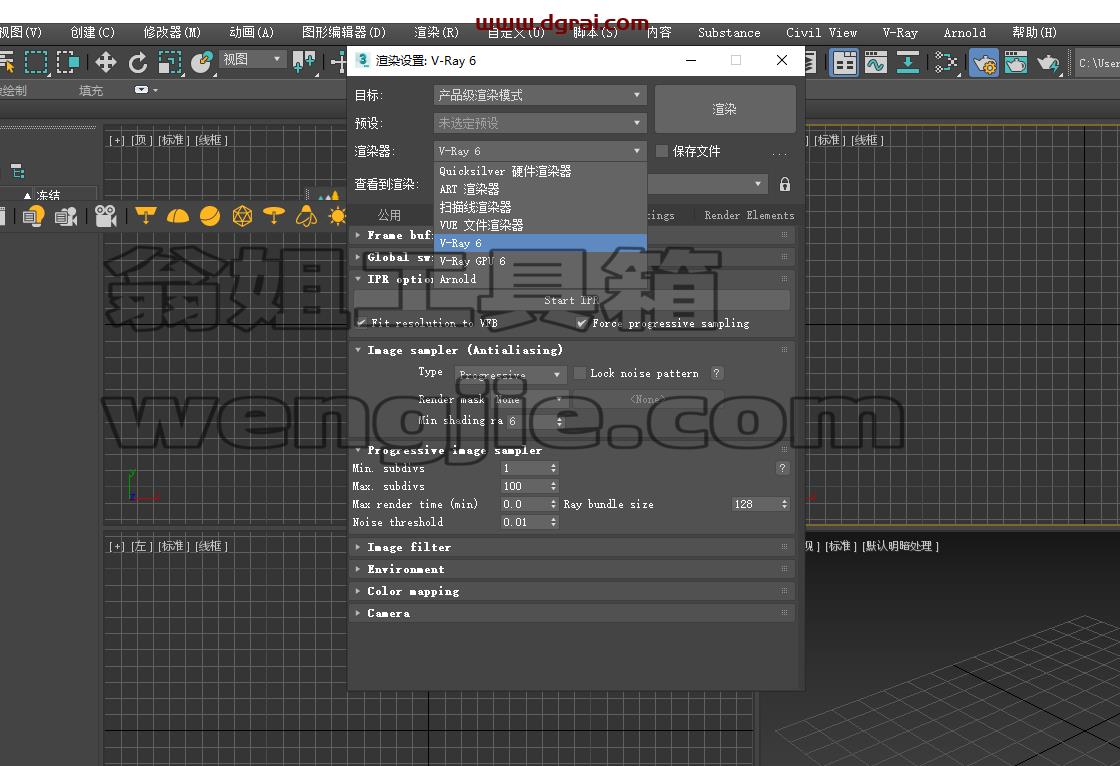Select the rectangular selection region tool
This screenshot has width=1120, height=766.
coord(36,63)
